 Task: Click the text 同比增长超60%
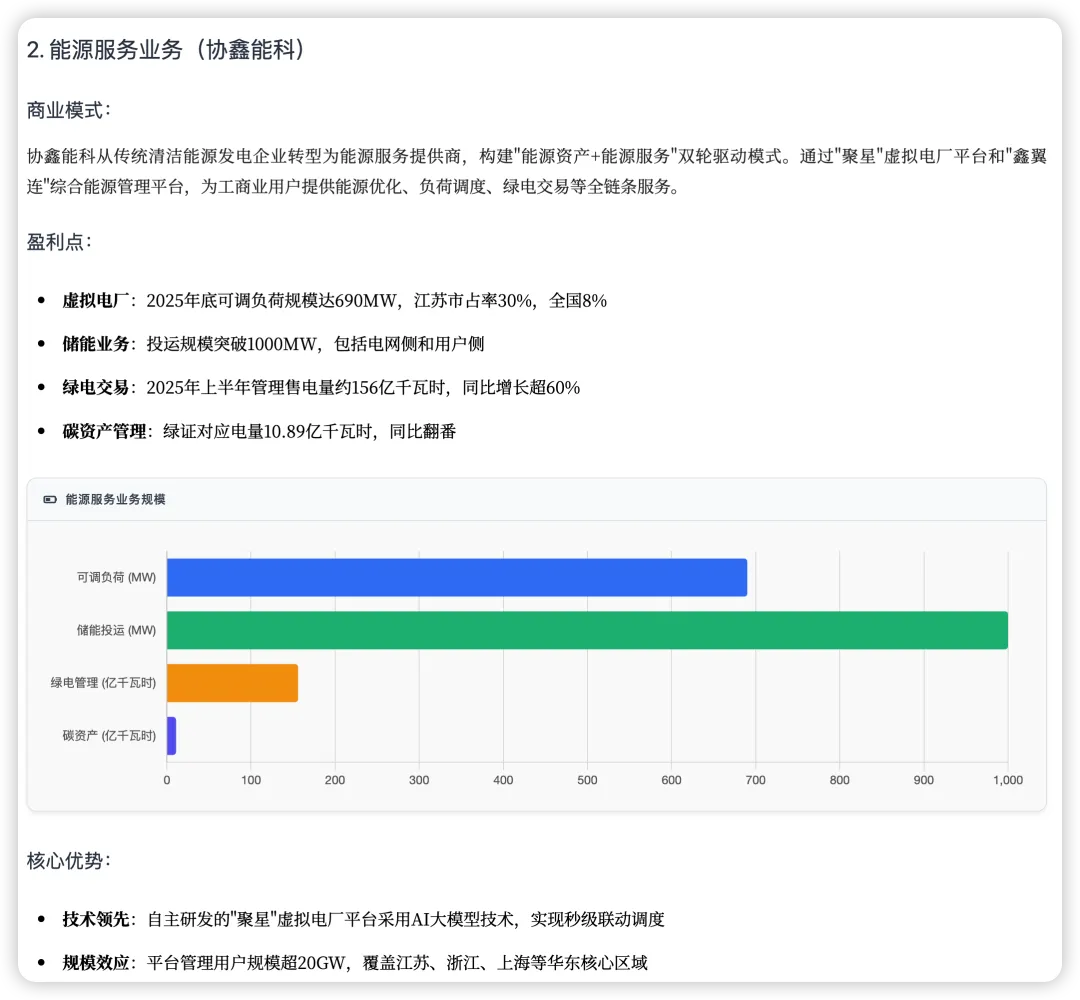pos(521,388)
